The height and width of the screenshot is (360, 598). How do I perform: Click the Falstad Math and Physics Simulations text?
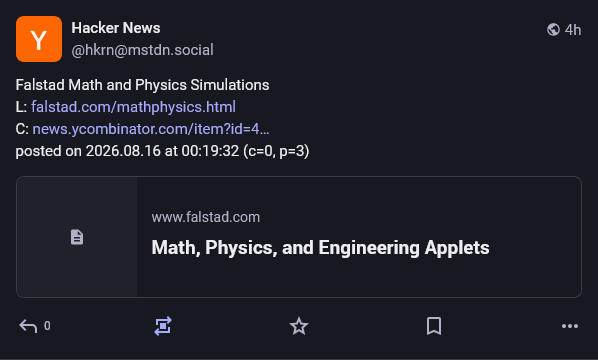click(142, 85)
